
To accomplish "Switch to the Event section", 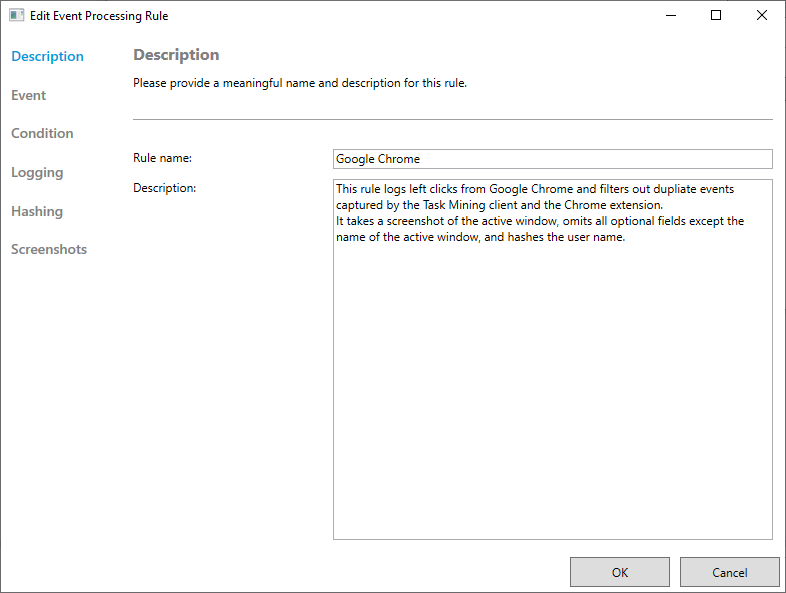I will [x=28, y=95].
